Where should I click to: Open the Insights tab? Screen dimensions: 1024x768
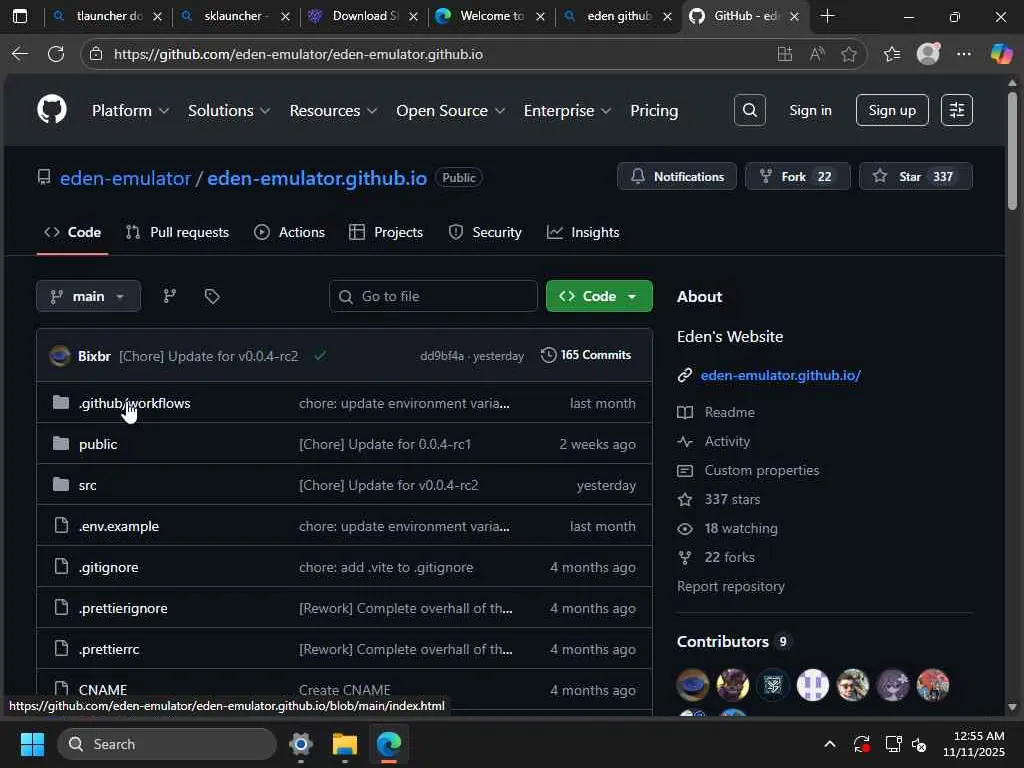click(x=583, y=232)
